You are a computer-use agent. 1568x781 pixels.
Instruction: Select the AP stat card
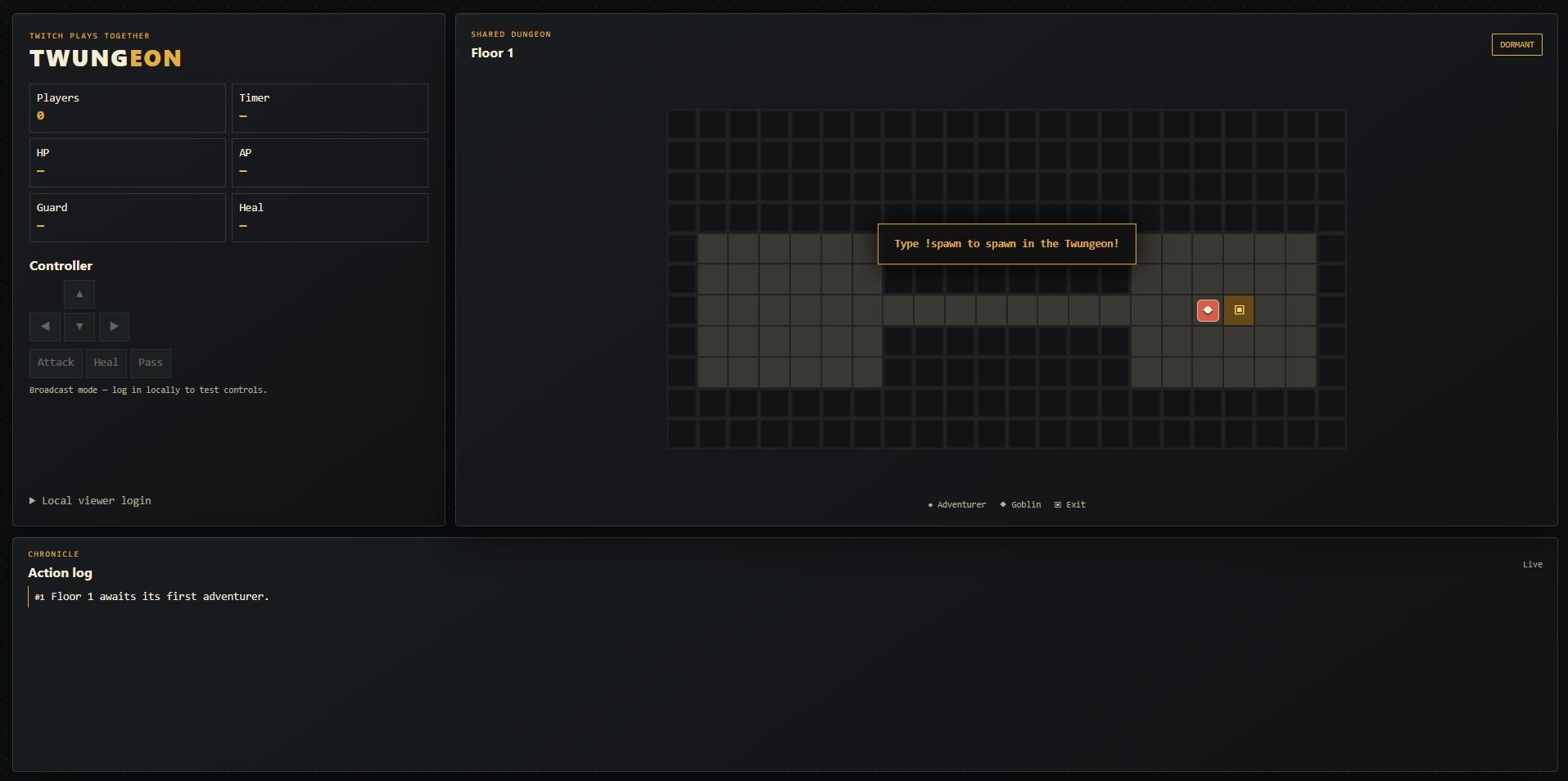pos(330,163)
